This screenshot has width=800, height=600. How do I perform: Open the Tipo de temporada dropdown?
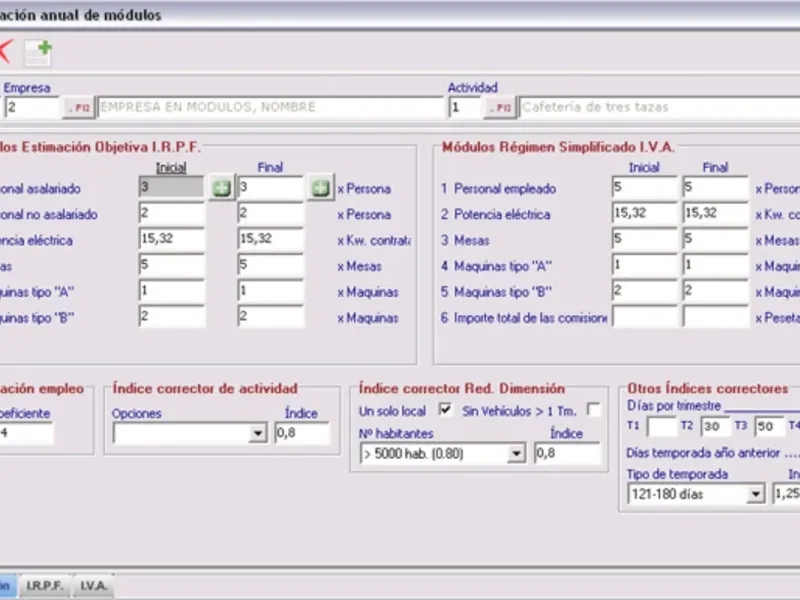point(755,494)
